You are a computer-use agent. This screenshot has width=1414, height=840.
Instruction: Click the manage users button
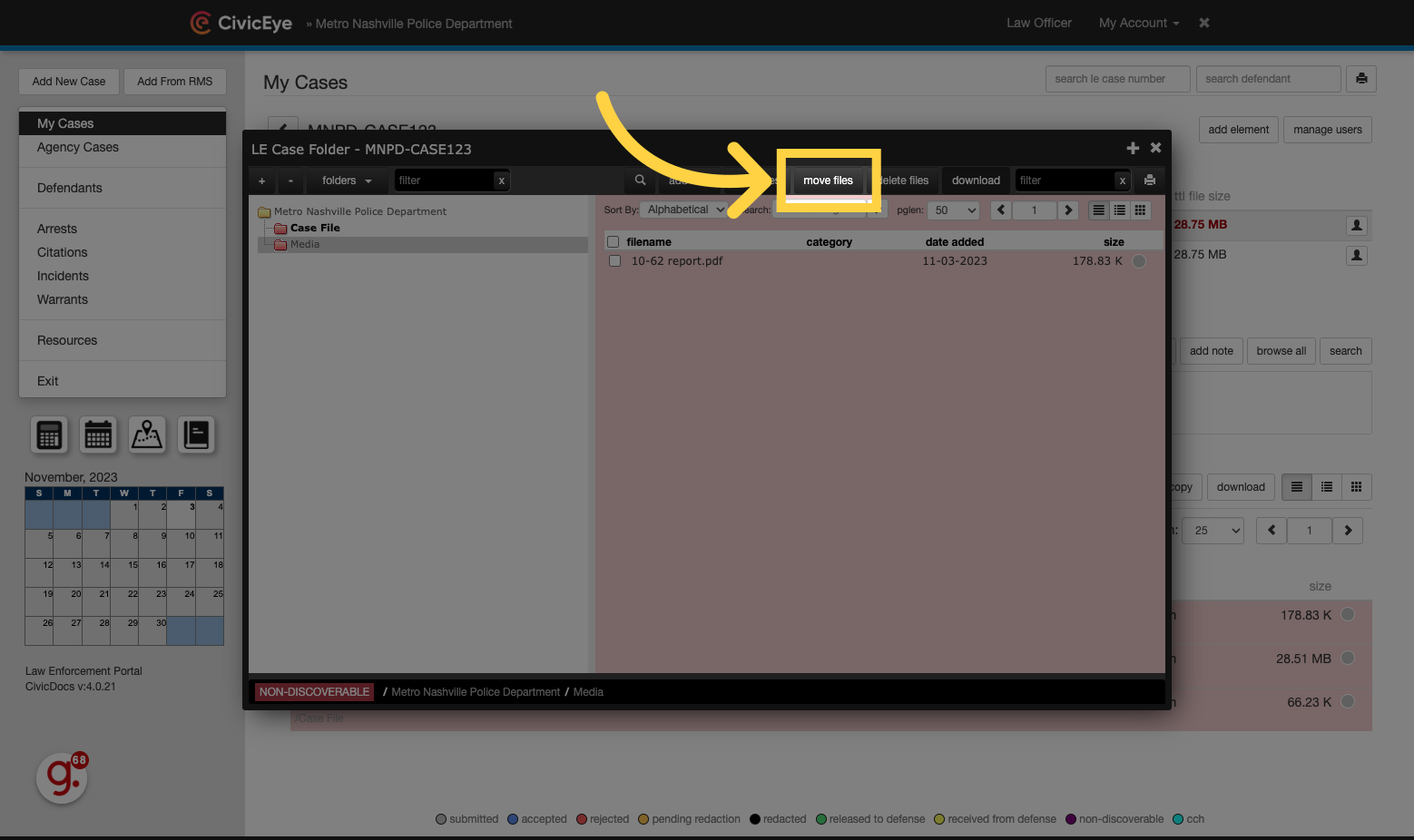(1328, 130)
